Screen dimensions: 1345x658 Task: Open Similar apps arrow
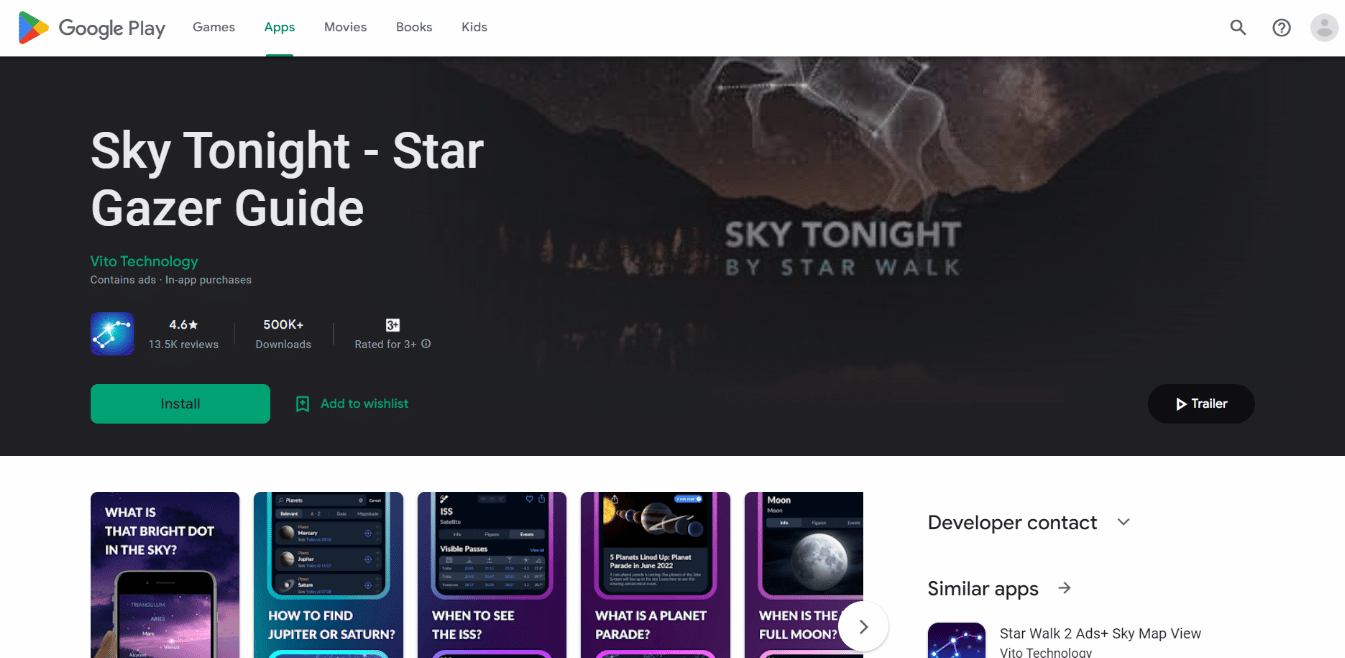point(1065,588)
